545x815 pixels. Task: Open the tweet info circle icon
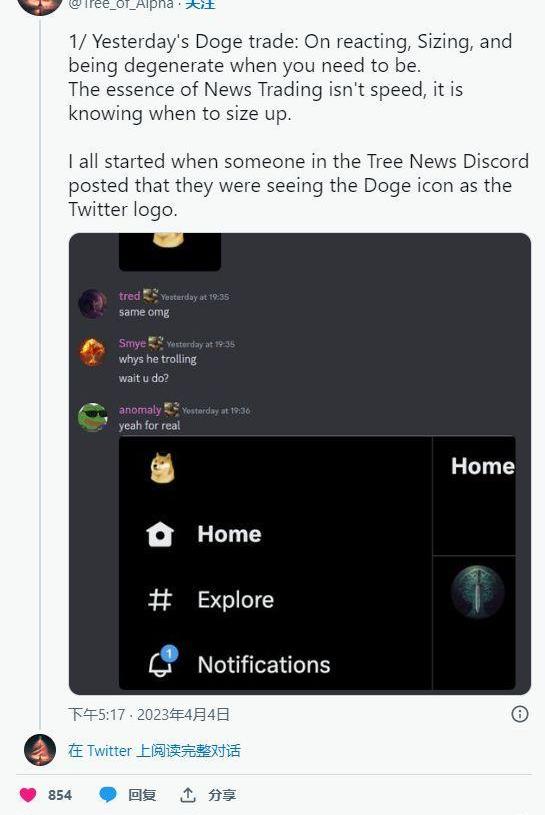520,714
